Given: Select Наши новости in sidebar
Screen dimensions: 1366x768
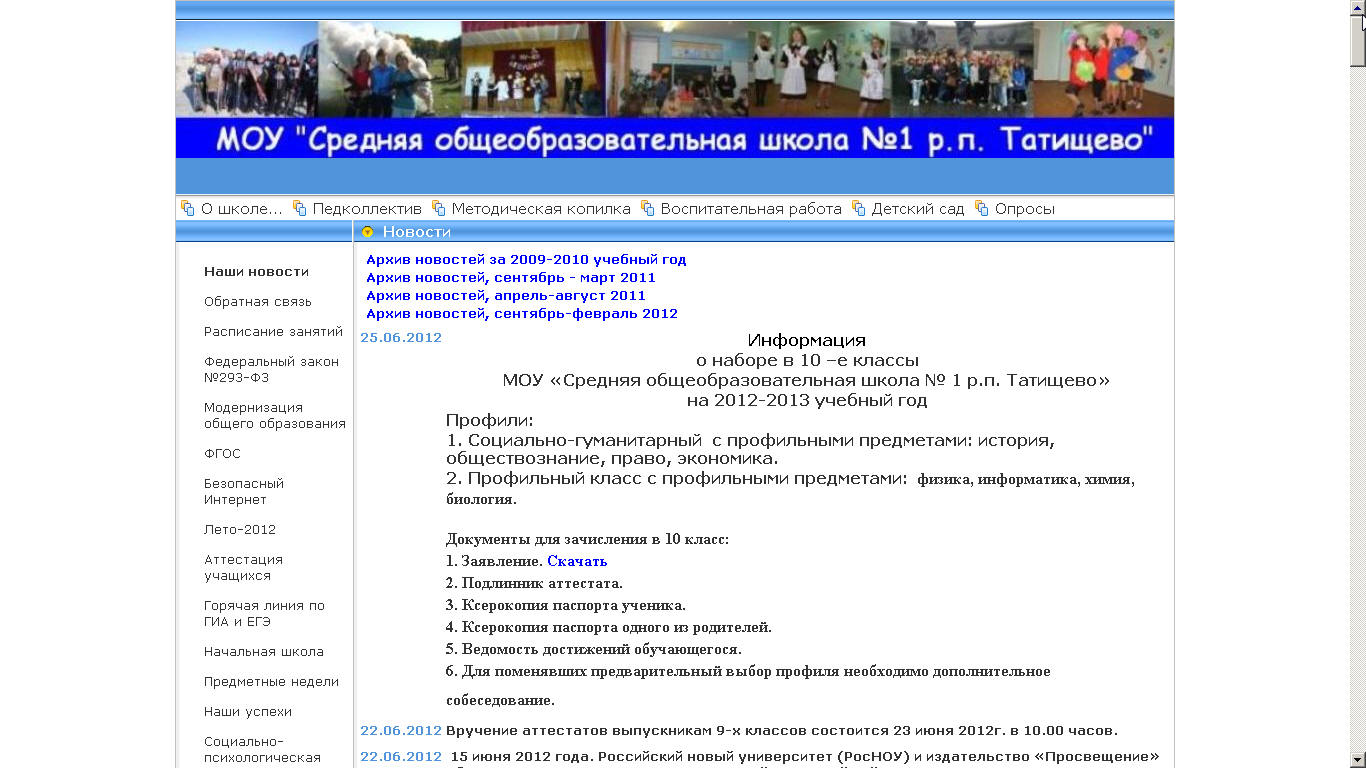Looking at the screenshot, I should tap(256, 271).
